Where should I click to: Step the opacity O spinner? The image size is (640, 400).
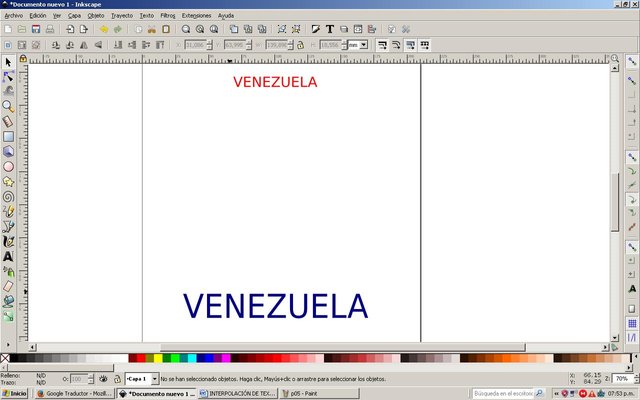91,379
